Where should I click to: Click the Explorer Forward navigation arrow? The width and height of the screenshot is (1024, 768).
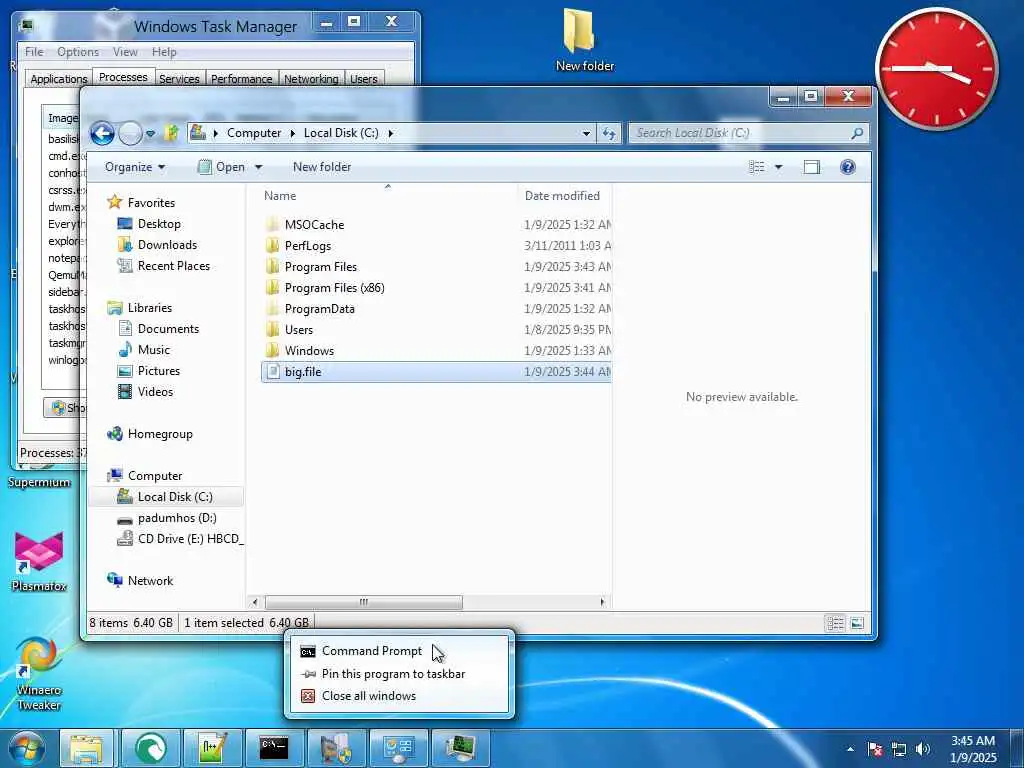point(131,133)
